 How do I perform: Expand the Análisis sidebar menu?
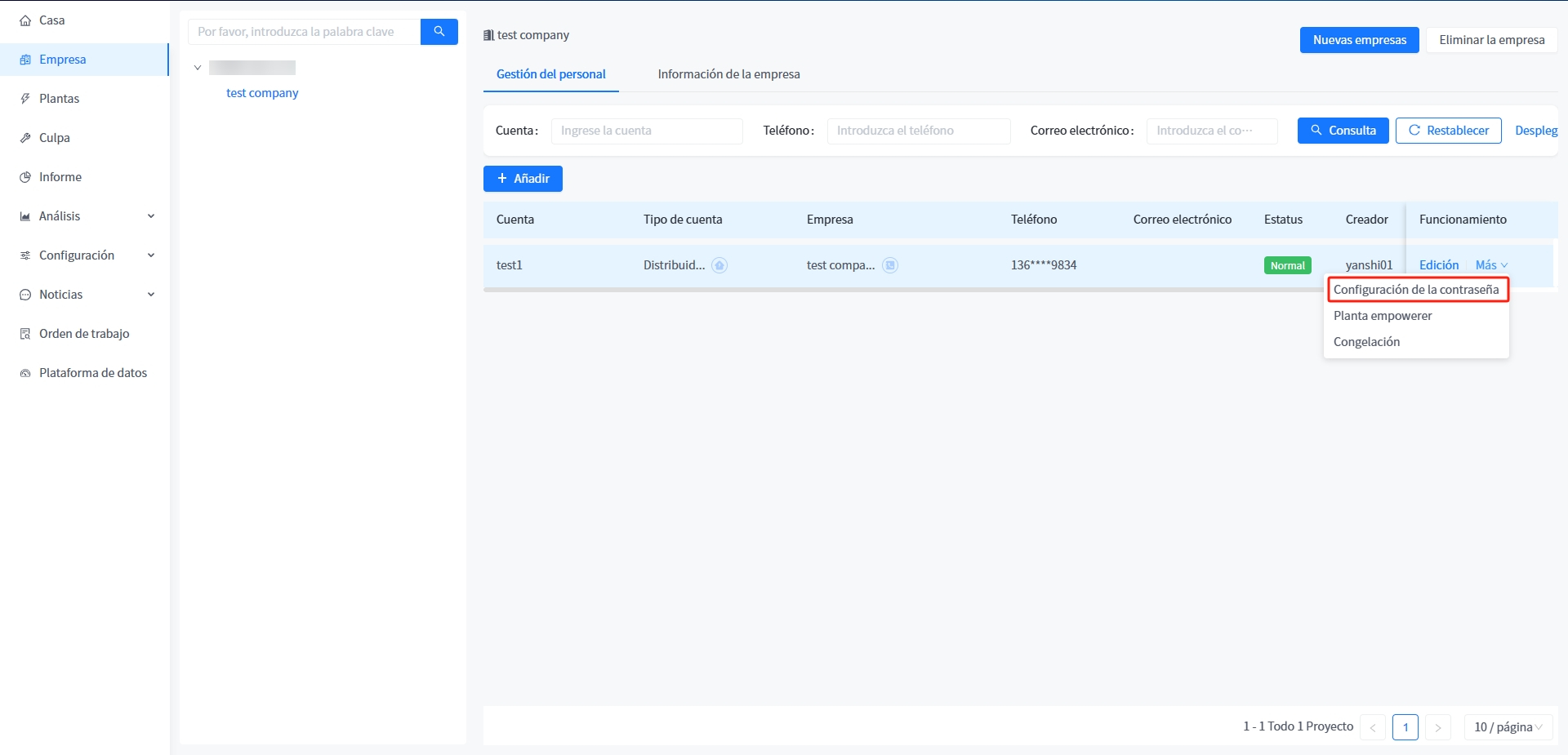point(150,216)
